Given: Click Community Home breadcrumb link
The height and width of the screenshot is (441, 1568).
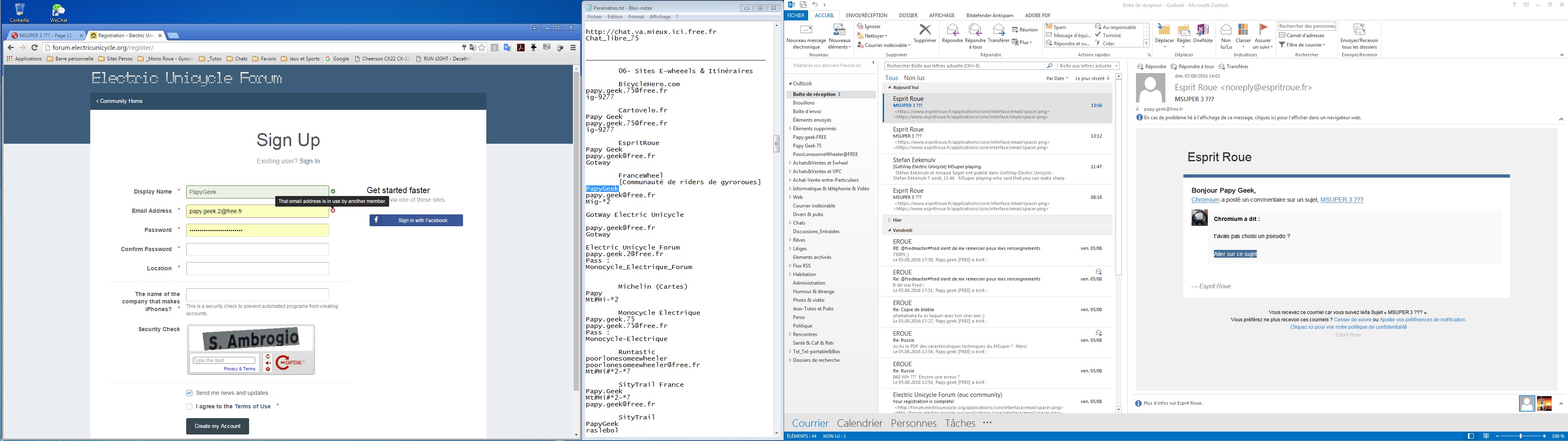Looking at the screenshot, I should click(x=119, y=101).
